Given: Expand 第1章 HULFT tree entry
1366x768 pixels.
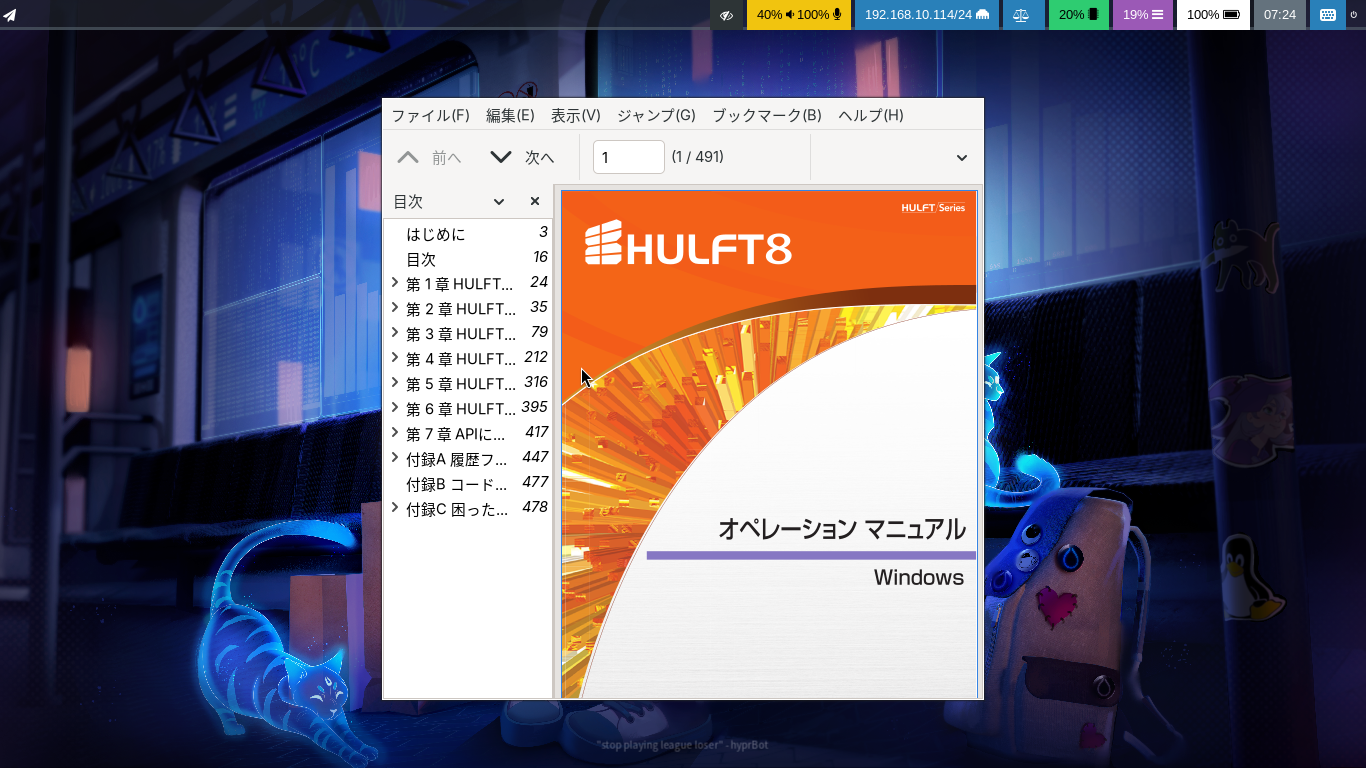Looking at the screenshot, I should pyautogui.click(x=395, y=283).
